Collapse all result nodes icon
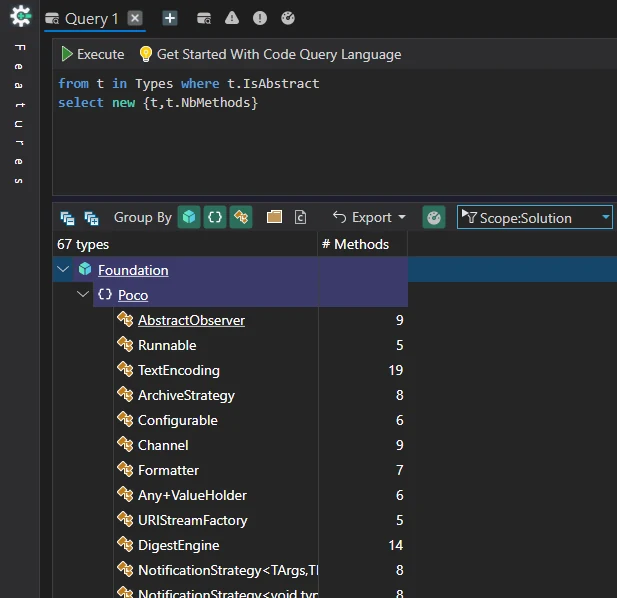617x598 pixels. [67, 218]
